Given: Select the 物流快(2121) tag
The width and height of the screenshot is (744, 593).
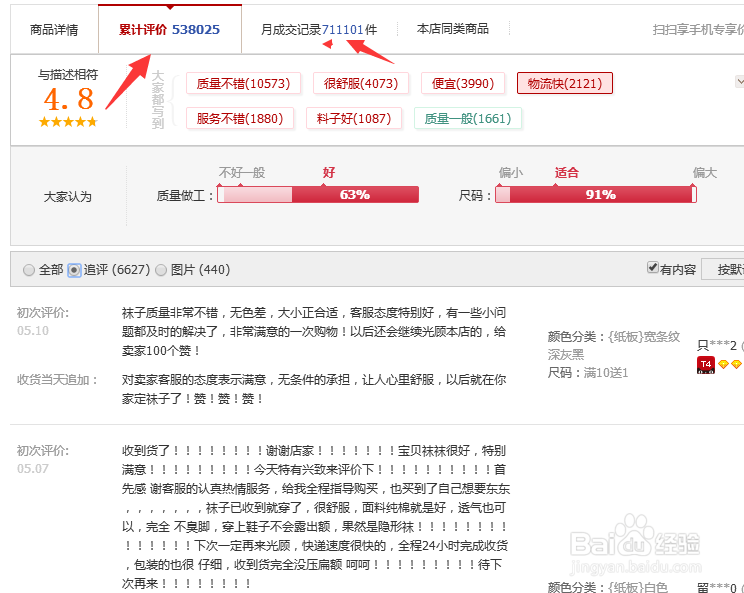Looking at the screenshot, I should (565, 83).
